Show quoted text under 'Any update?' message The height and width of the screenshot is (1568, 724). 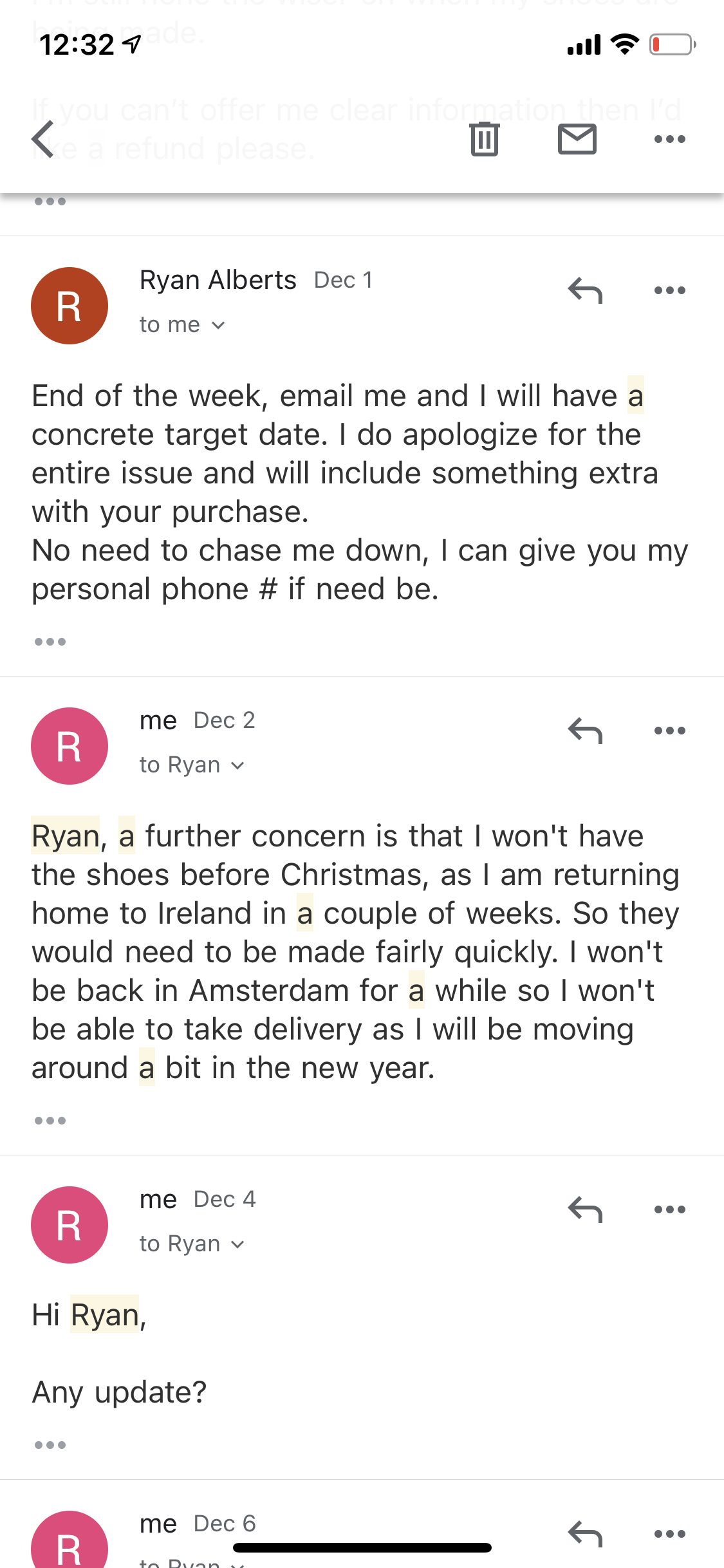pos(50,1445)
